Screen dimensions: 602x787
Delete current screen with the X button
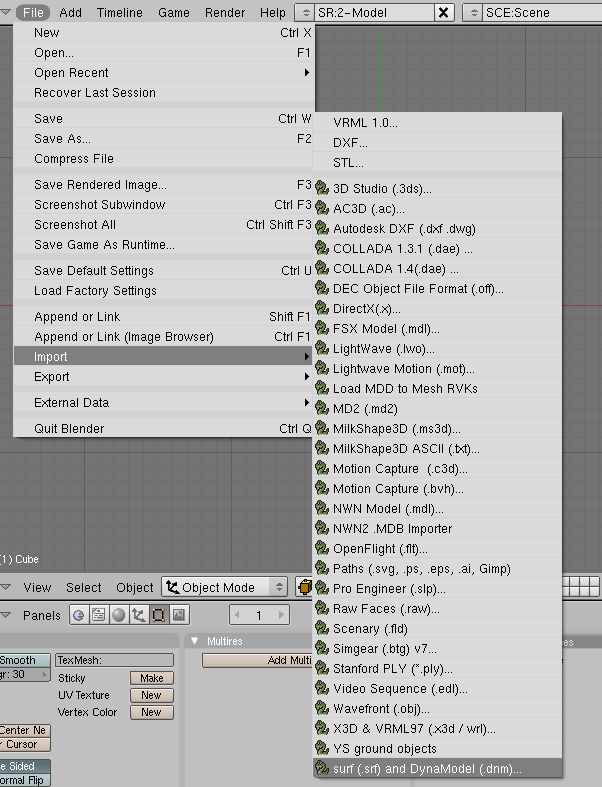(444, 13)
